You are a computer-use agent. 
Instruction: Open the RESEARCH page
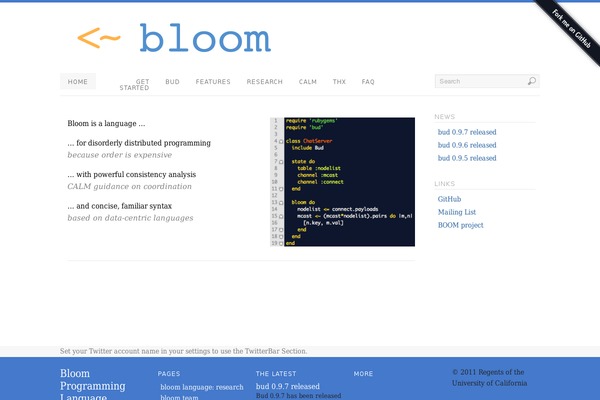264,82
